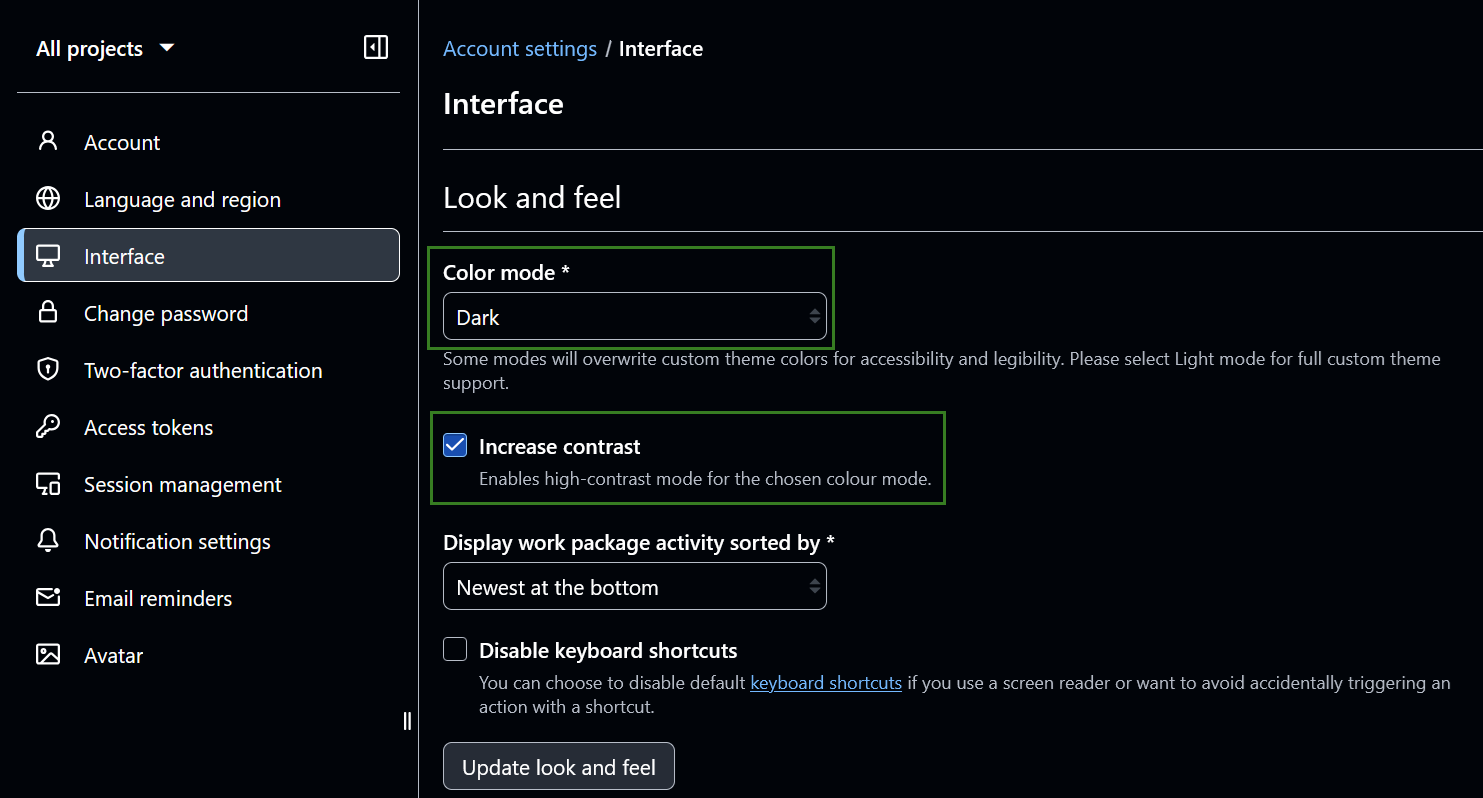Click the Notification settings bell icon
Viewport: 1483px width, 798px height.
tap(48, 540)
